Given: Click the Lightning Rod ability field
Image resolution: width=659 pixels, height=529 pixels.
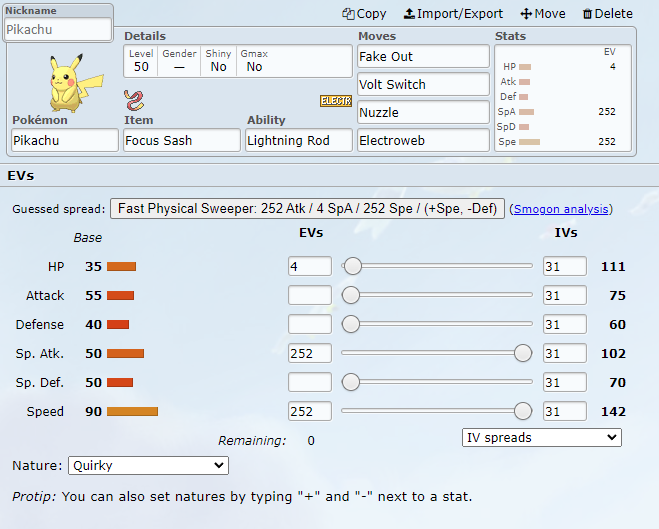Looking at the screenshot, I should point(298,141).
